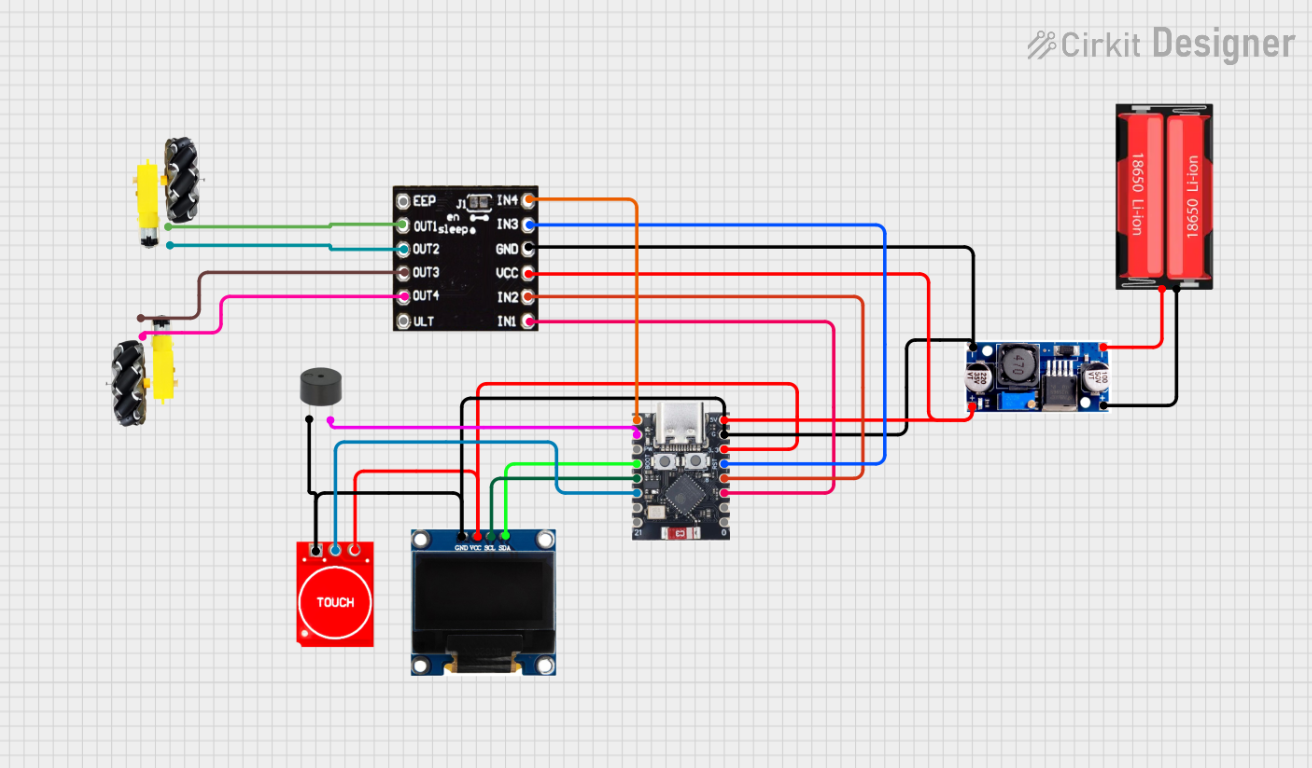This screenshot has height=768, width=1312.
Task: Click the blue-wired pin on the touch sensor
Action: [x=335, y=549]
